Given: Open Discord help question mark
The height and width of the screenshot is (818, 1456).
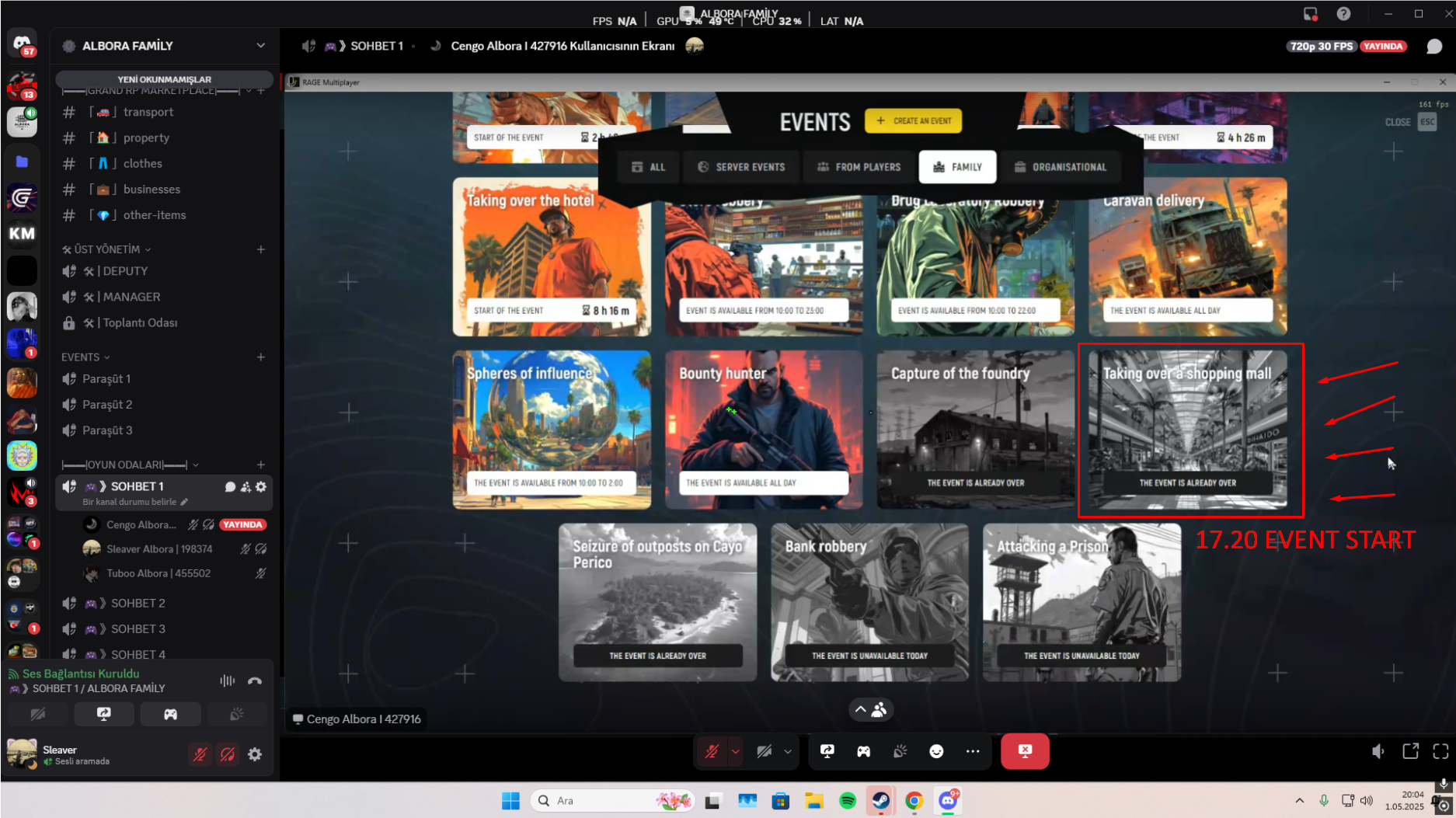Looking at the screenshot, I should tap(1343, 14).
